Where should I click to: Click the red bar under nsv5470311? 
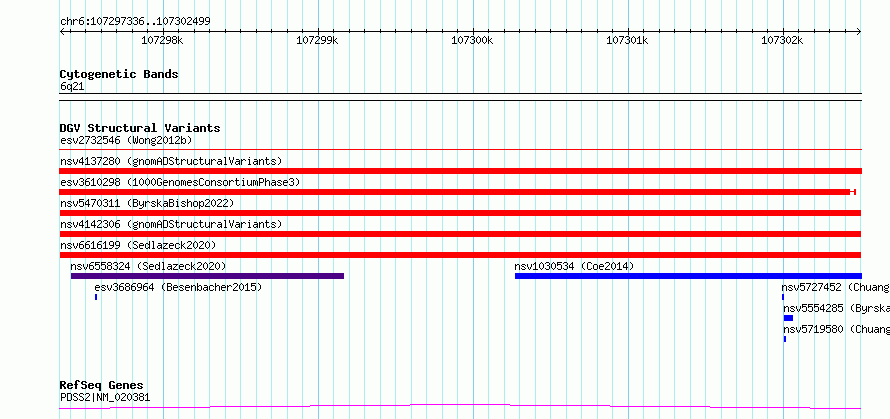pos(460,213)
